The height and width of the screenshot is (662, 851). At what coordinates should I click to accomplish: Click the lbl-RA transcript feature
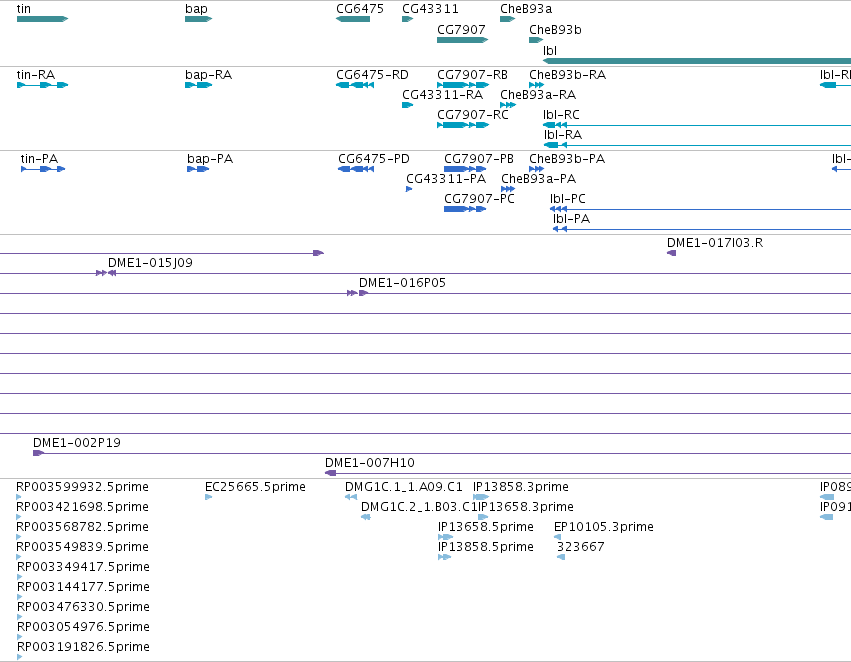(697, 145)
